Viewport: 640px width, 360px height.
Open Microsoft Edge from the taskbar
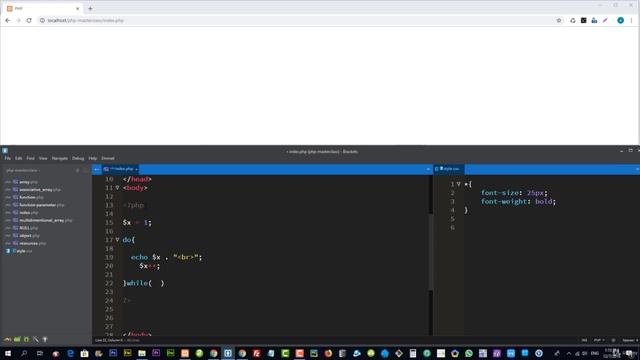coord(70,353)
